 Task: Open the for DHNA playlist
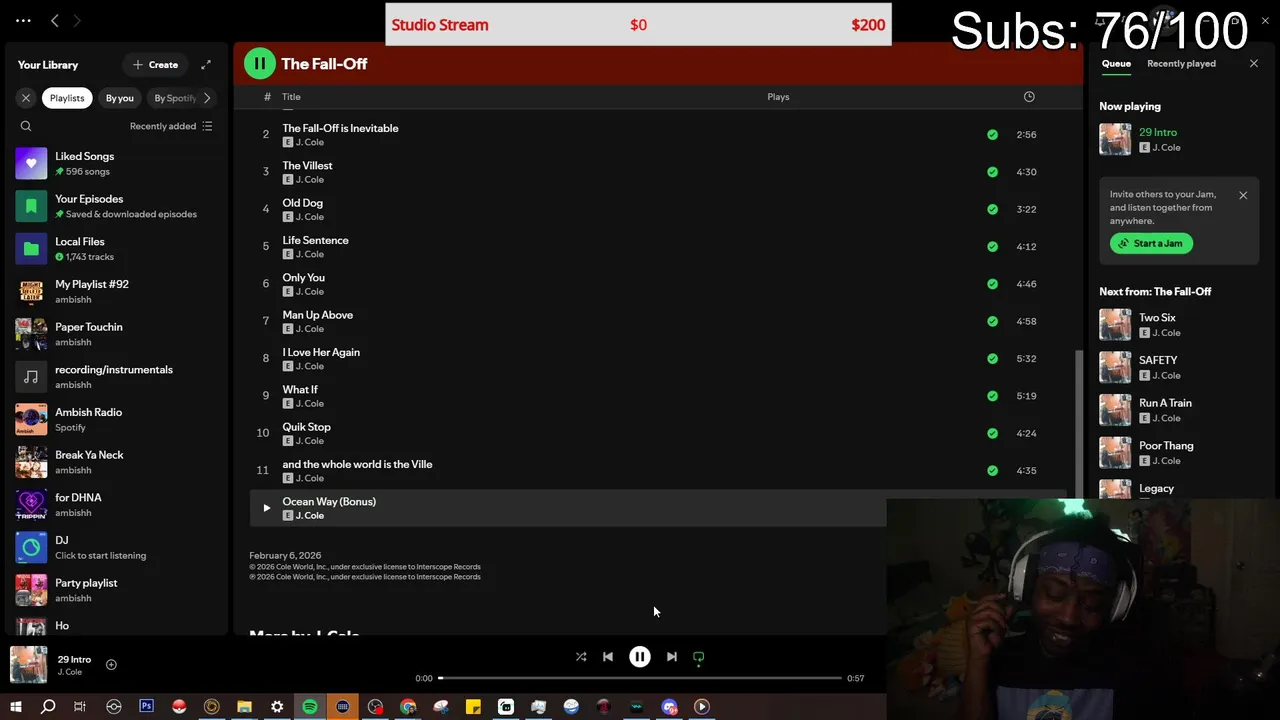[115, 505]
